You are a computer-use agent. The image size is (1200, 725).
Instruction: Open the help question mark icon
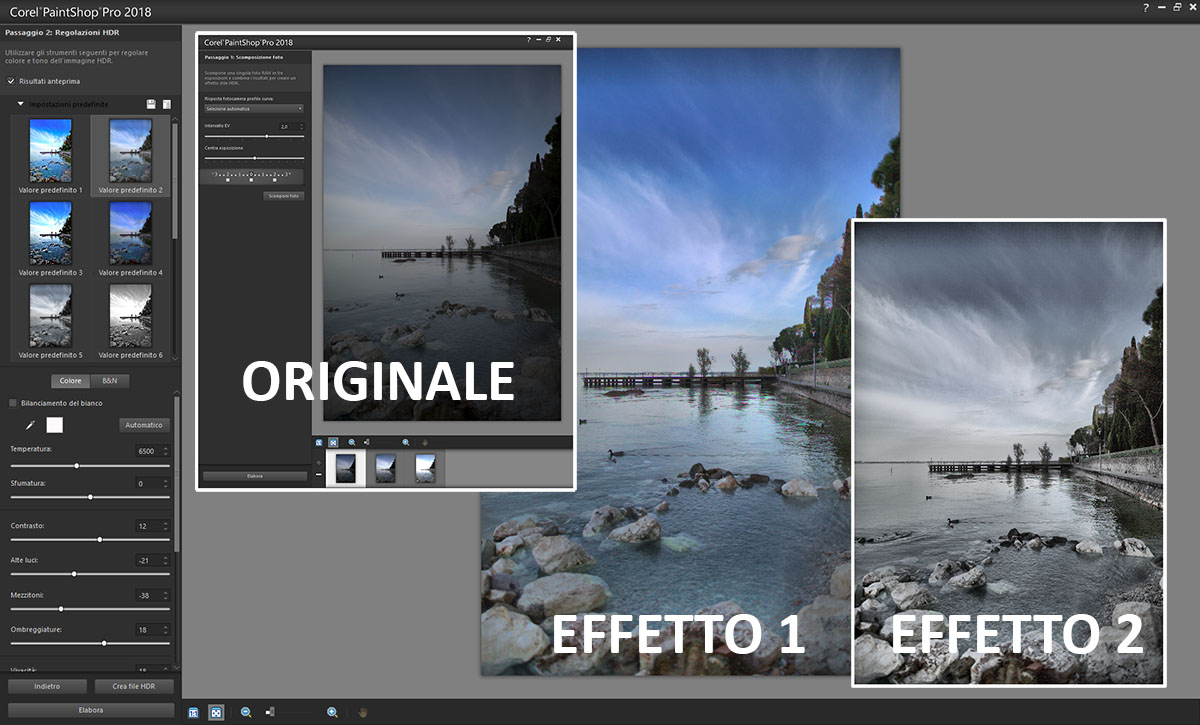pos(1146,8)
